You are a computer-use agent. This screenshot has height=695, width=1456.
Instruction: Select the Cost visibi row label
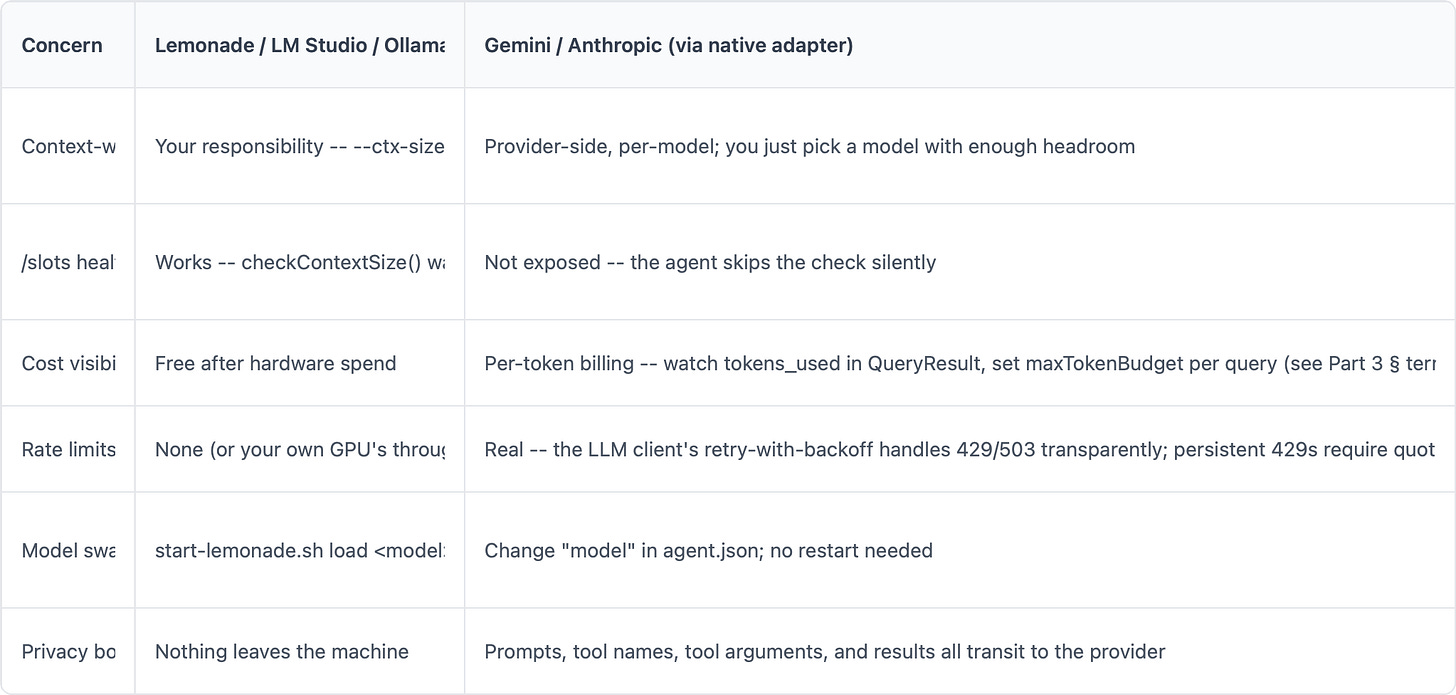click(68, 363)
